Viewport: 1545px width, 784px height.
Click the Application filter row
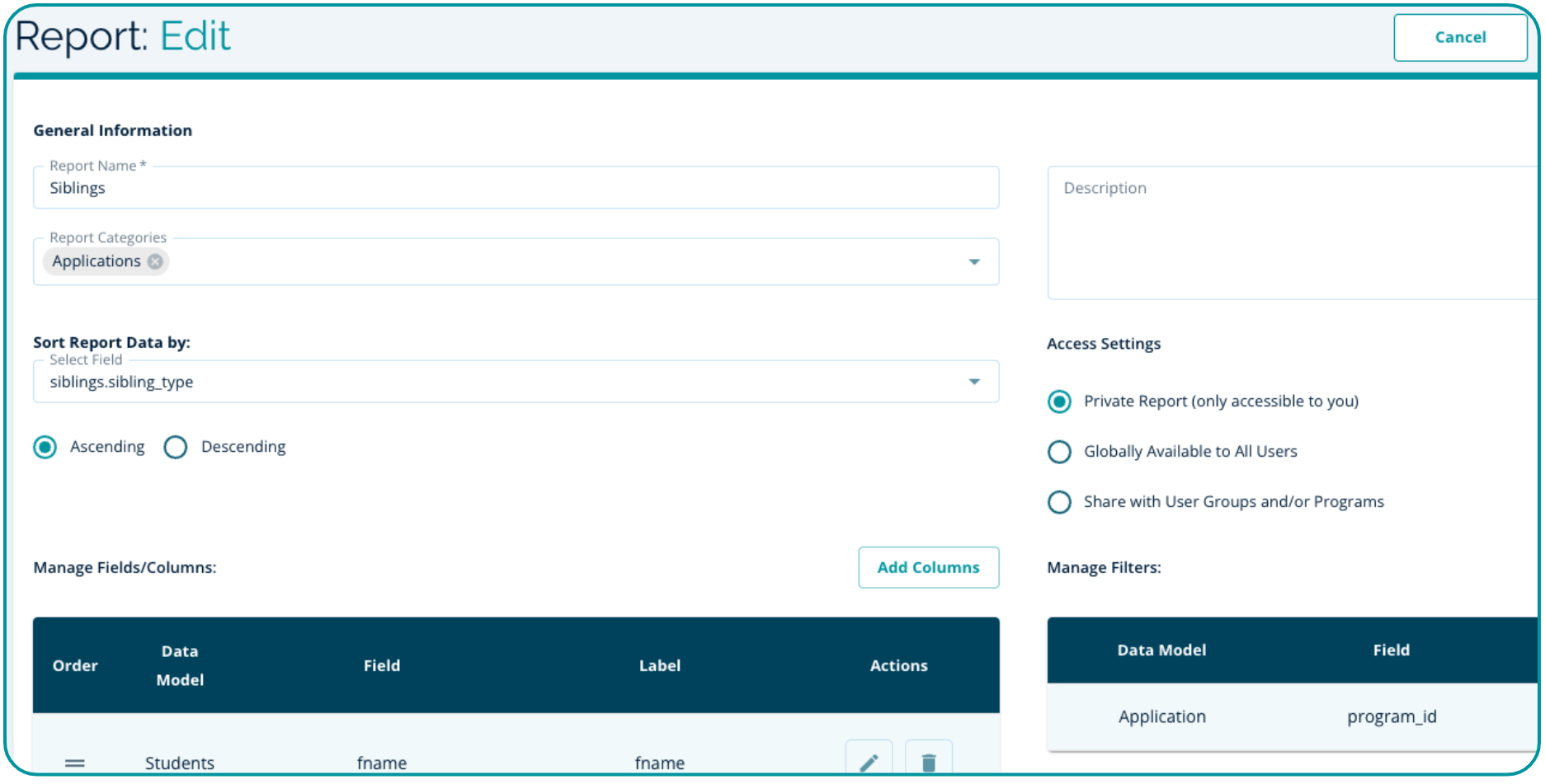point(1161,716)
